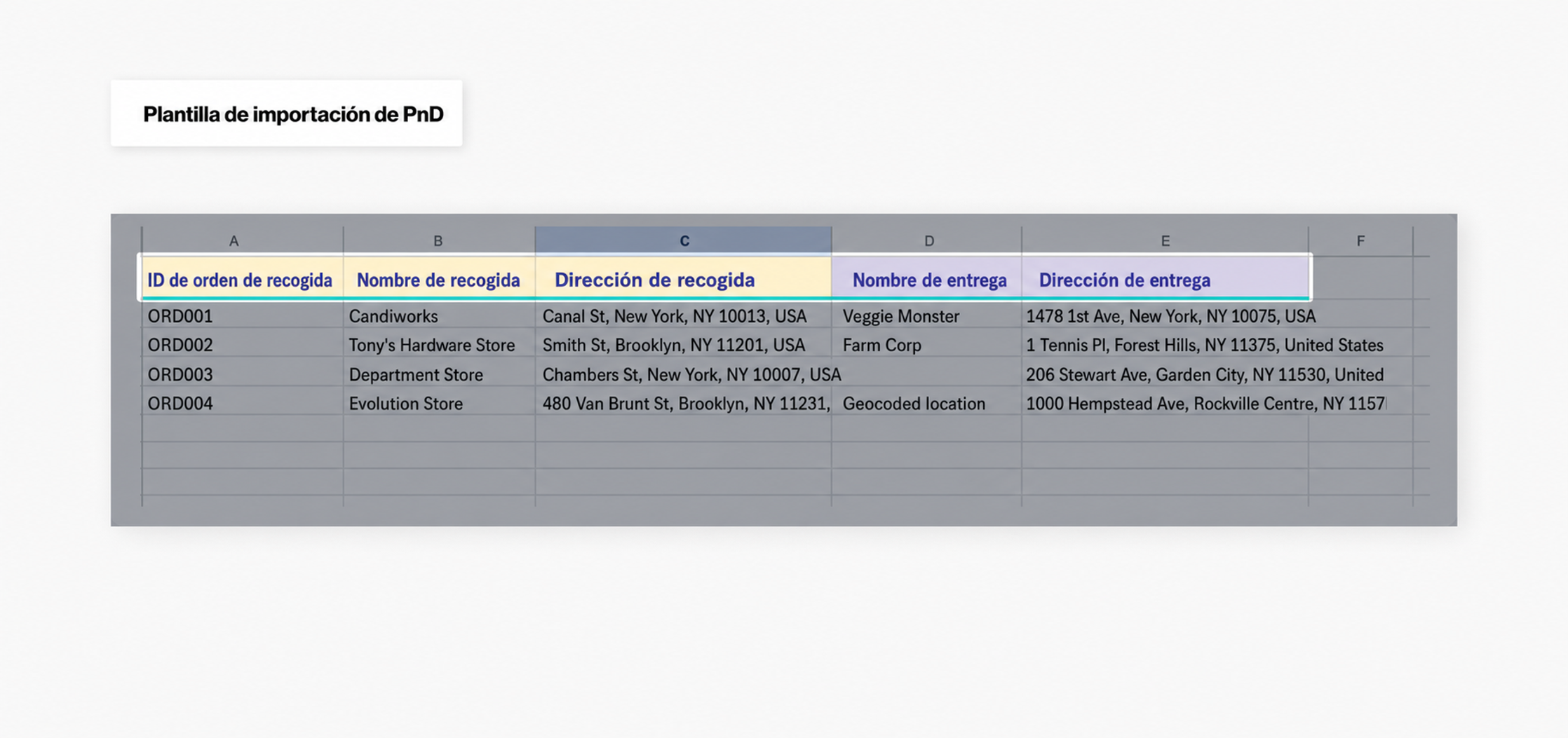Select column D header
Viewport: 1568px width, 738px height.
tap(927, 240)
